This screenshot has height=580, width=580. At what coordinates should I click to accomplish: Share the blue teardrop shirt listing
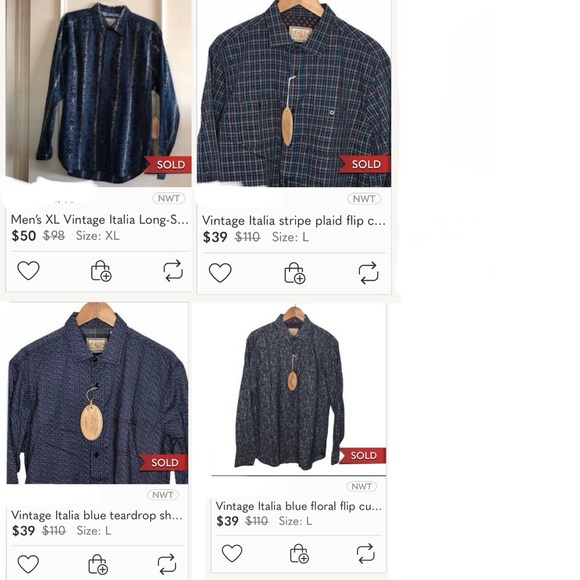pos(167,564)
